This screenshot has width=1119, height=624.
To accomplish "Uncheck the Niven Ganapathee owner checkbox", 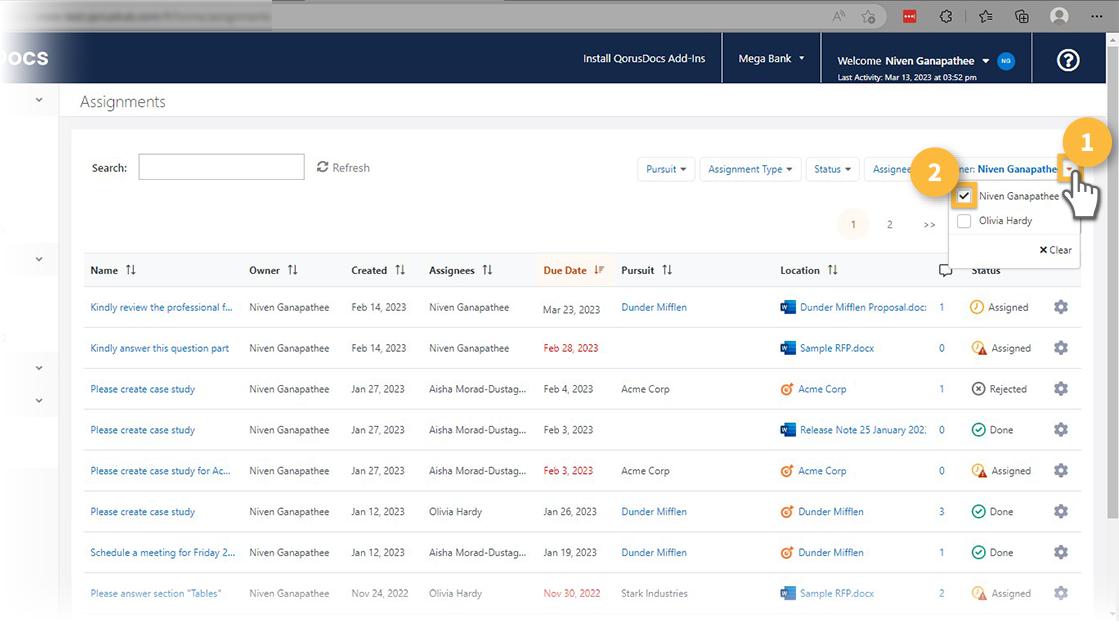I will point(964,196).
